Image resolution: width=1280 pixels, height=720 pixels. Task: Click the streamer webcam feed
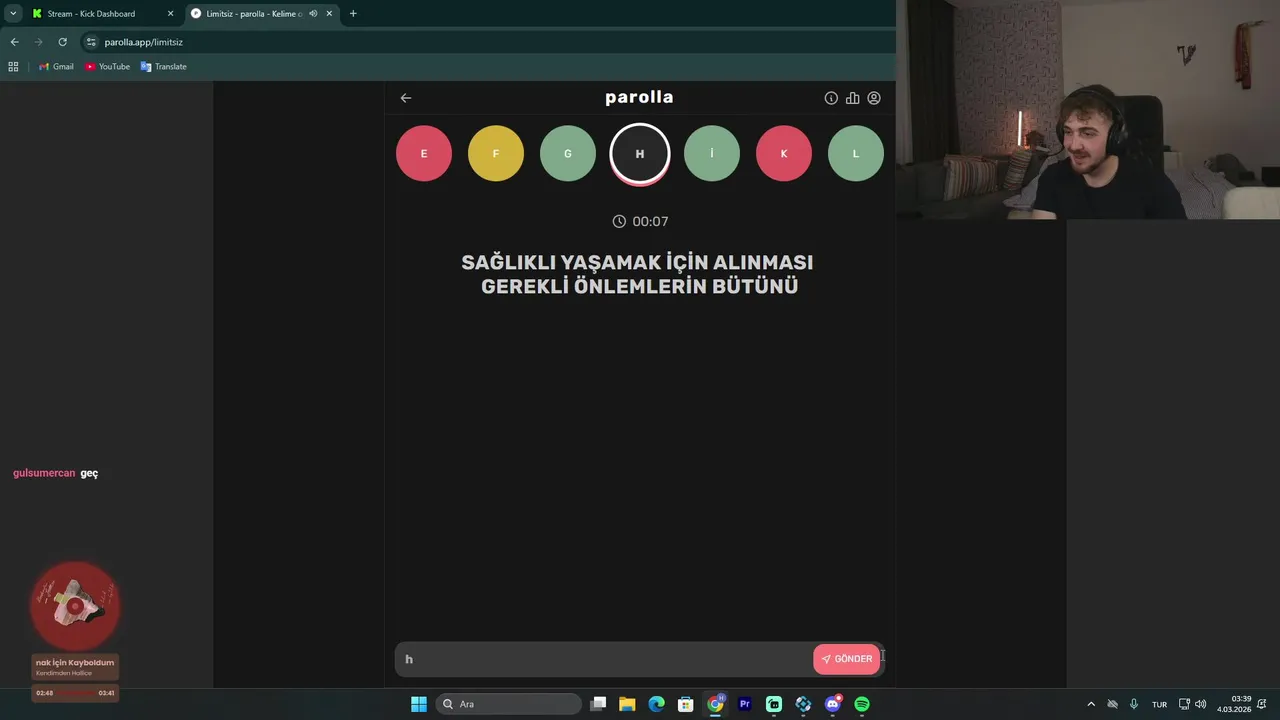pyautogui.click(x=1088, y=110)
